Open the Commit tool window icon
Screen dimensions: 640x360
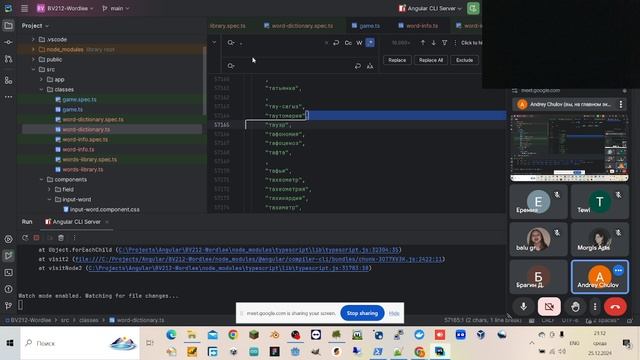click(x=8, y=42)
